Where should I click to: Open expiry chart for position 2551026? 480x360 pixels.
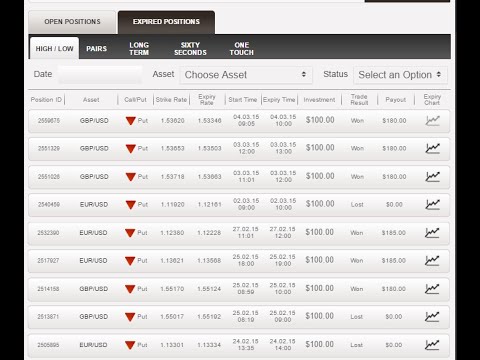(432, 177)
